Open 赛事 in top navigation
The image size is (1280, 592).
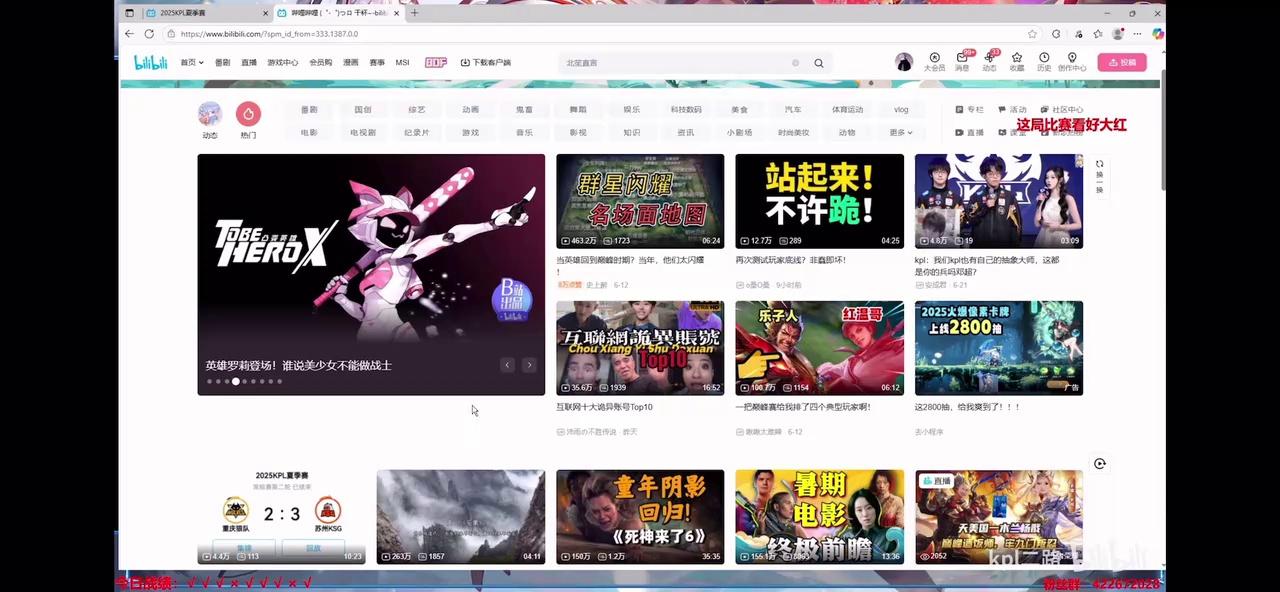[x=377, y=62]
